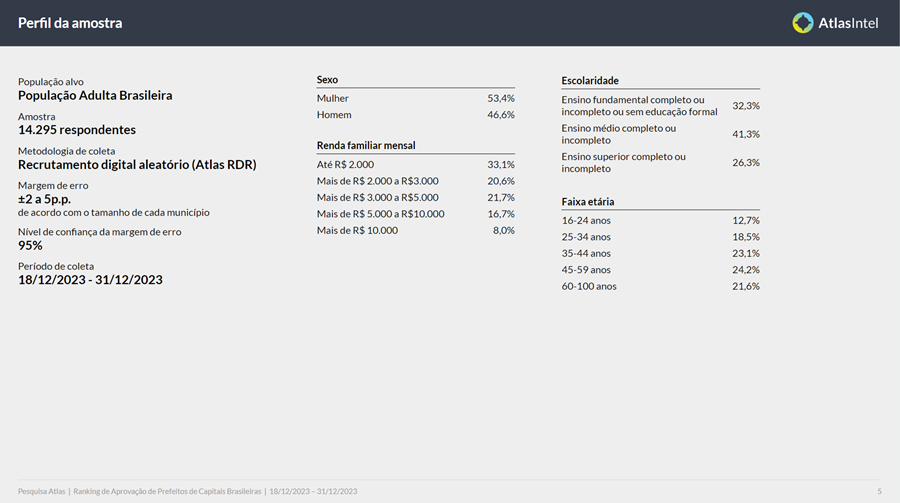The height and width of the screenshot is (503, 900).
Task: Select the 'Homem' row percentage 46,6%
Action: pyautogui.click(x=500, y=115)
